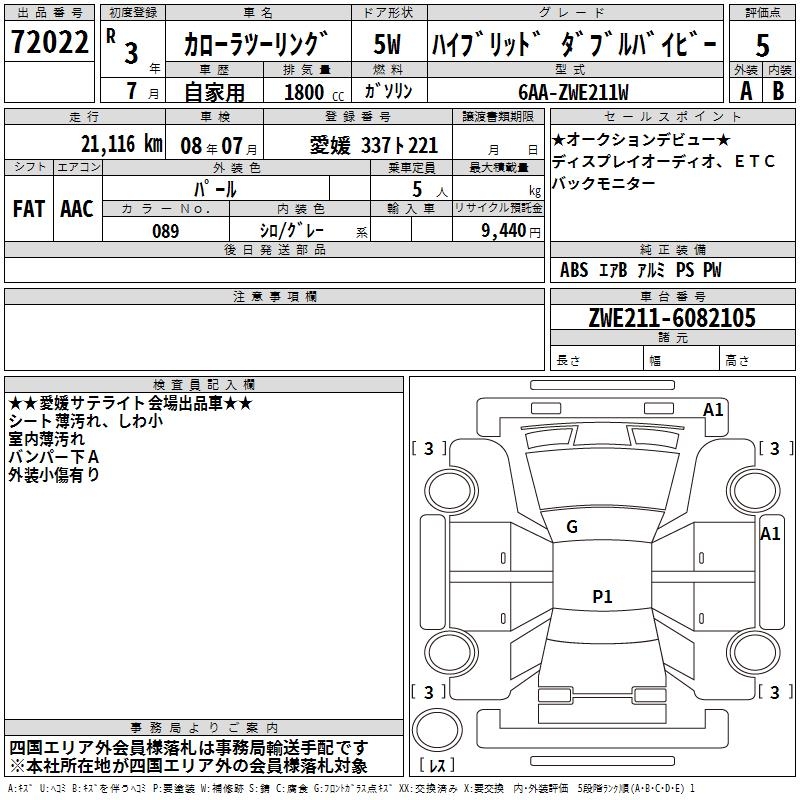The height and width of the screenshot is (800, 800).
Task: Select the recycle deposit 9,440円
Action: (511, 231)
